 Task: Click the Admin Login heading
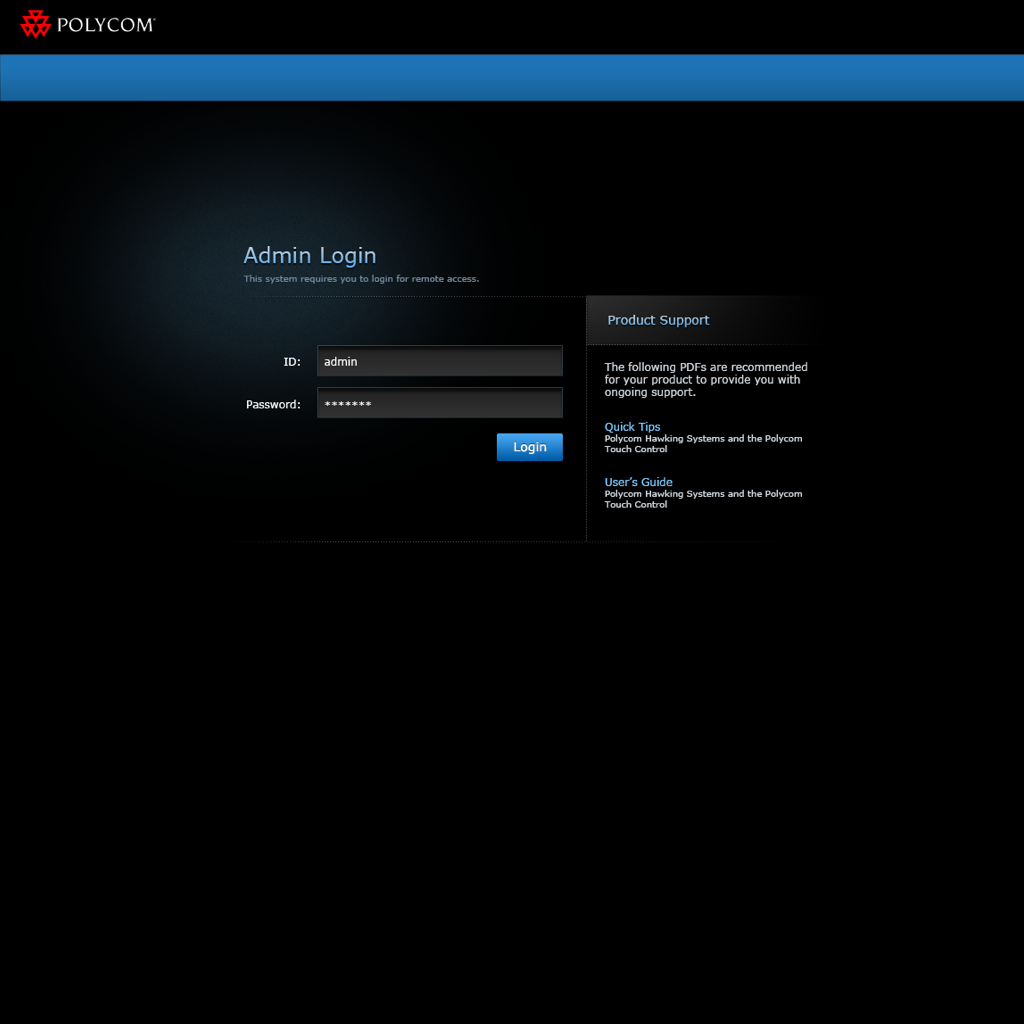310,256
